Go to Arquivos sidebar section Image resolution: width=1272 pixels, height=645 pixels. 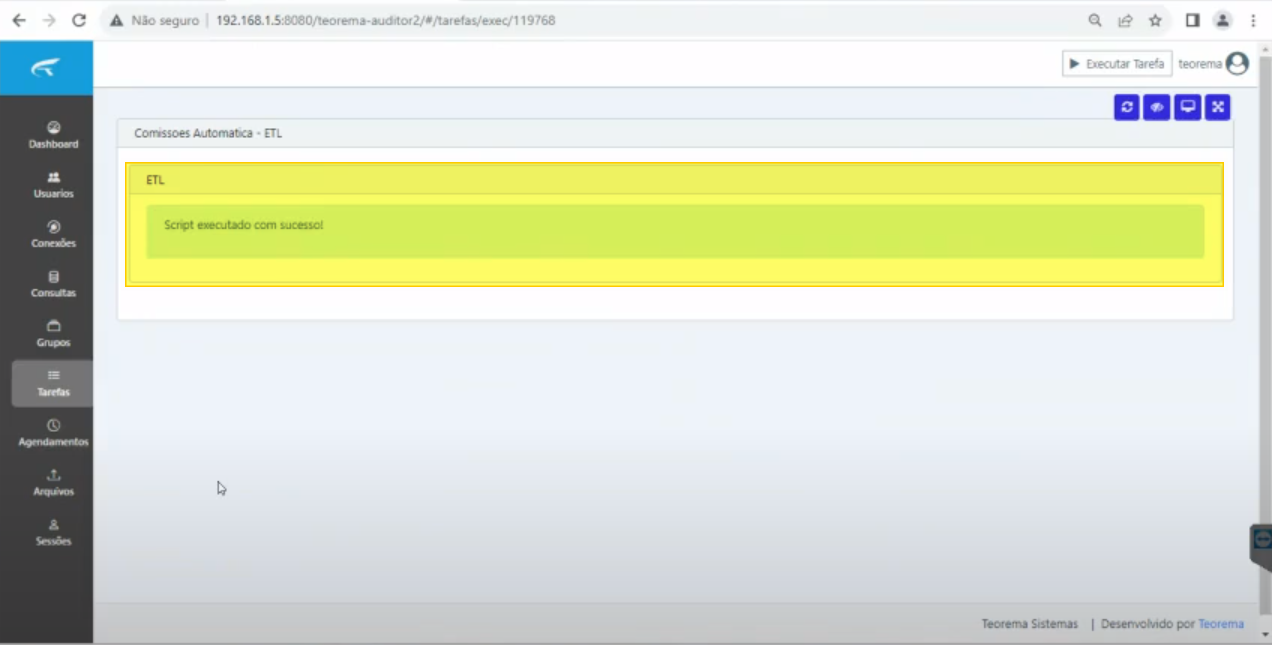point(53,483)
